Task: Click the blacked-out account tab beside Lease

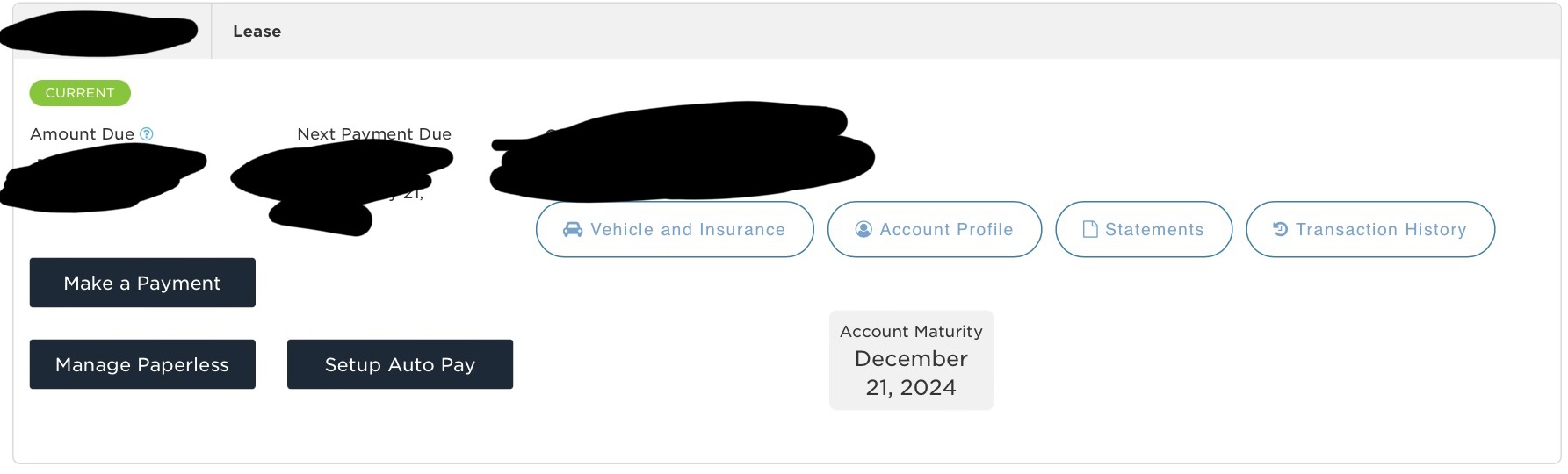Action: click(98, 33)
